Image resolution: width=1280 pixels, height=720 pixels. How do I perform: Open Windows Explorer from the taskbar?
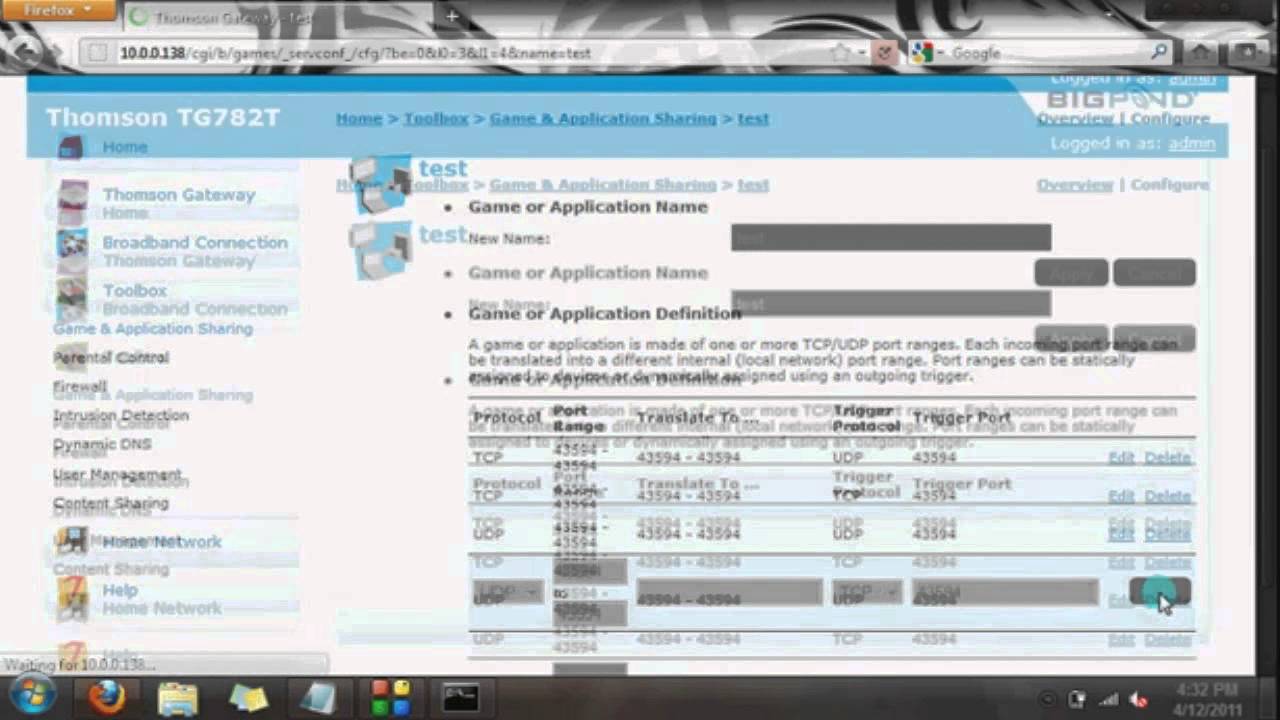178,697
